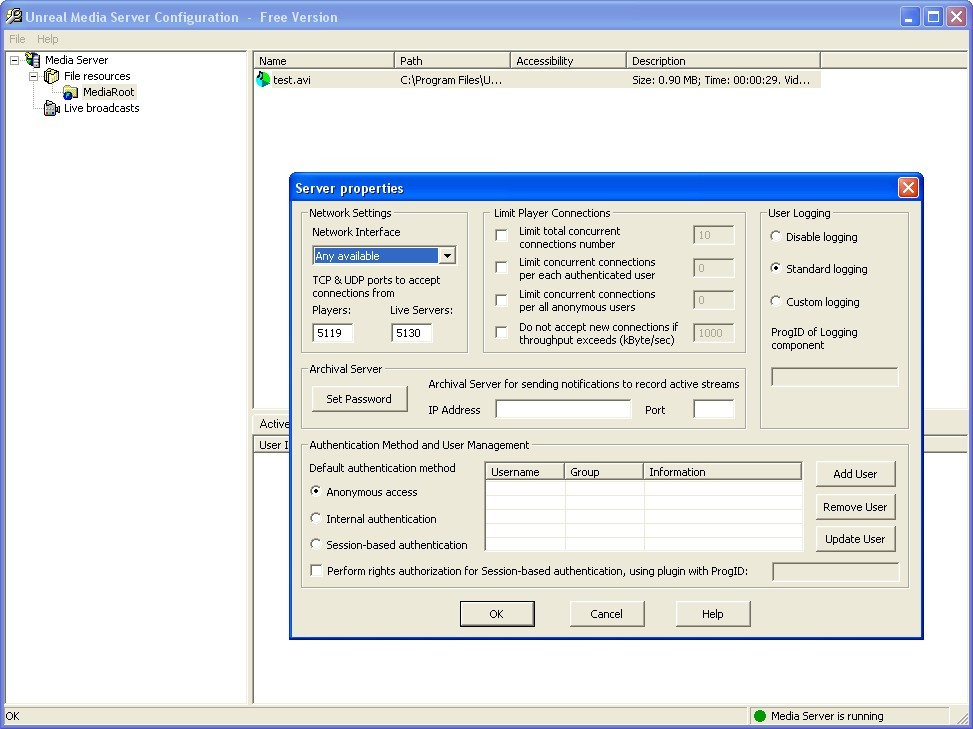Select Internal authentication method
The image size is (973, 729).
tap(316, 519)
